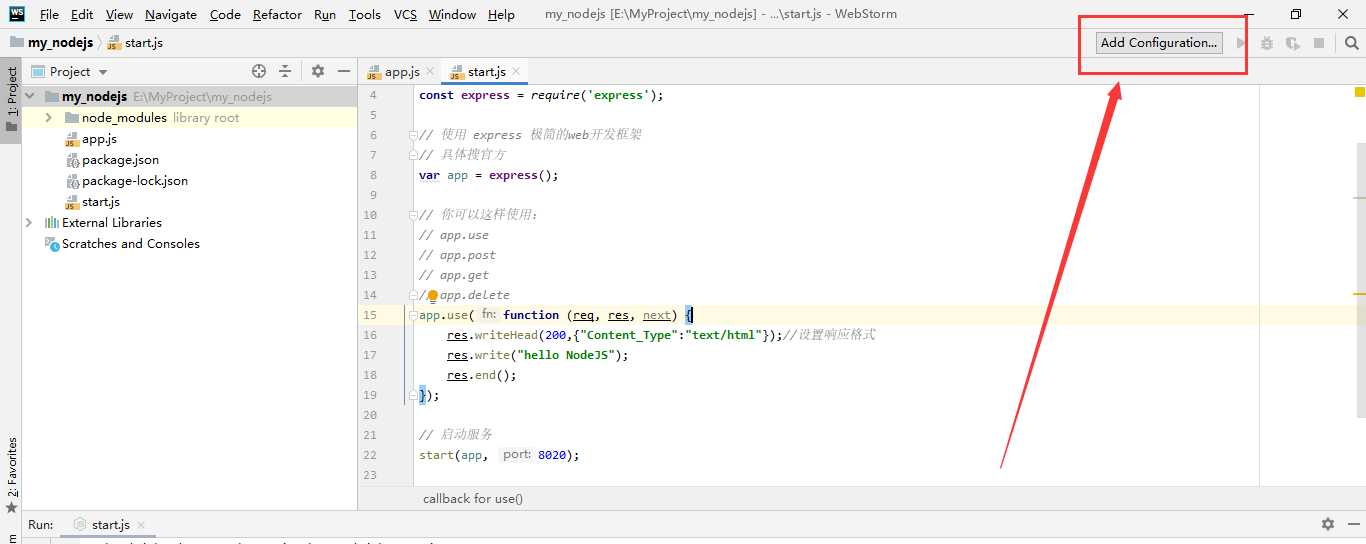The height and width of the screenshot is (544, 1366).
Task: Fold the comment block at line 6
Action: 411,135
